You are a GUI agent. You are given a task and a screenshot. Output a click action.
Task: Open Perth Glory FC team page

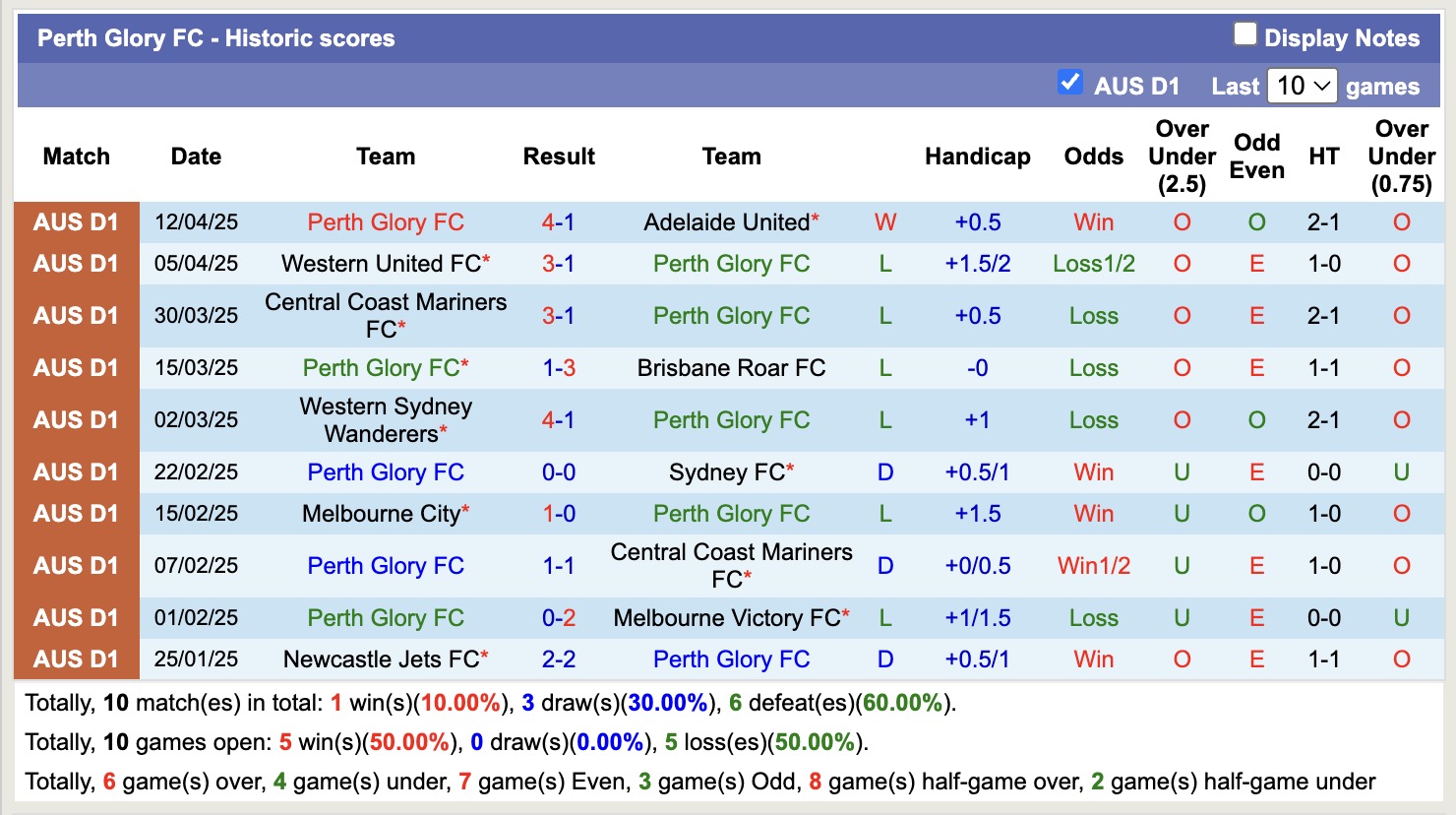(x=386, y=222)
